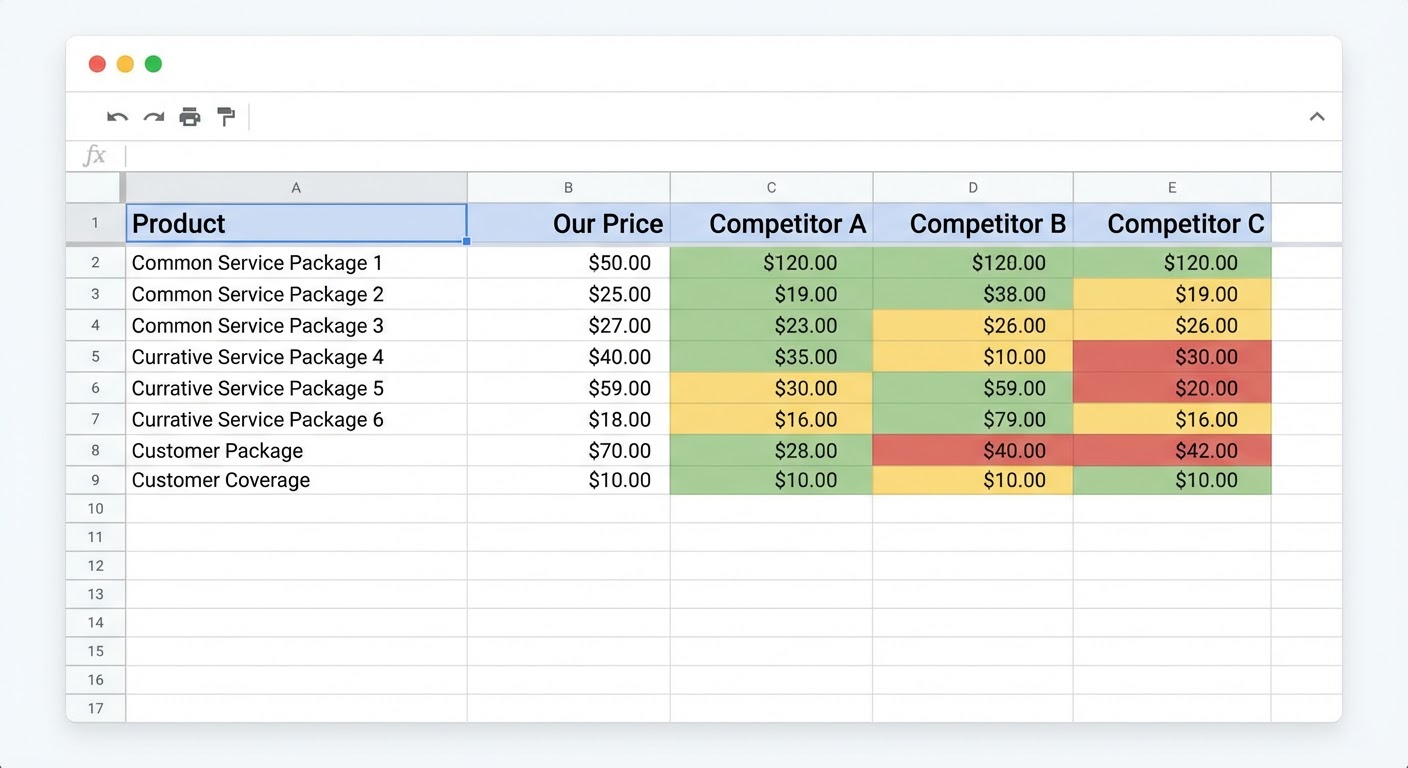Click the Our Price header cell
Viewport: 1408px width, 768px height.
(568, 224)
